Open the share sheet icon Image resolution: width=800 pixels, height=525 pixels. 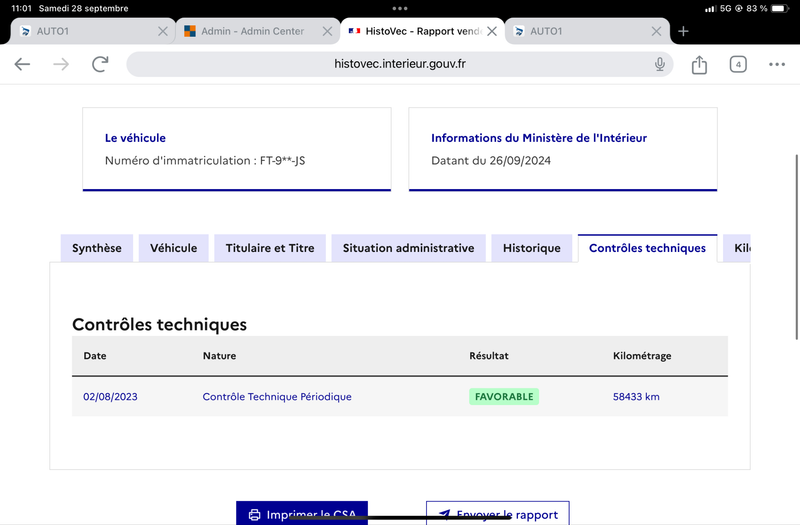pos(699,64)
